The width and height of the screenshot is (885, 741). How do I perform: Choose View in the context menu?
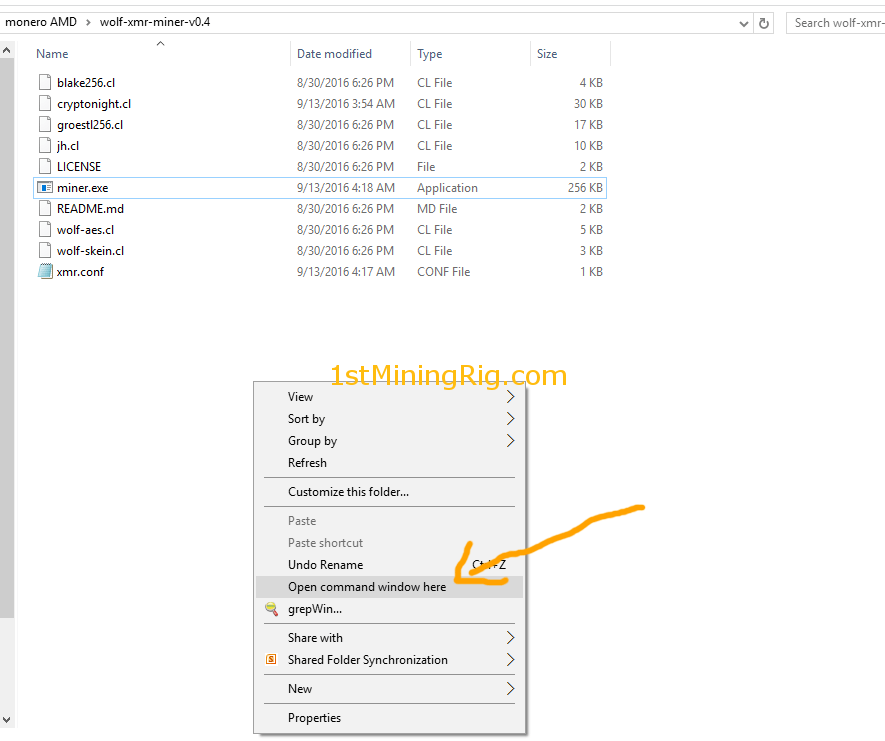point(389,397)
